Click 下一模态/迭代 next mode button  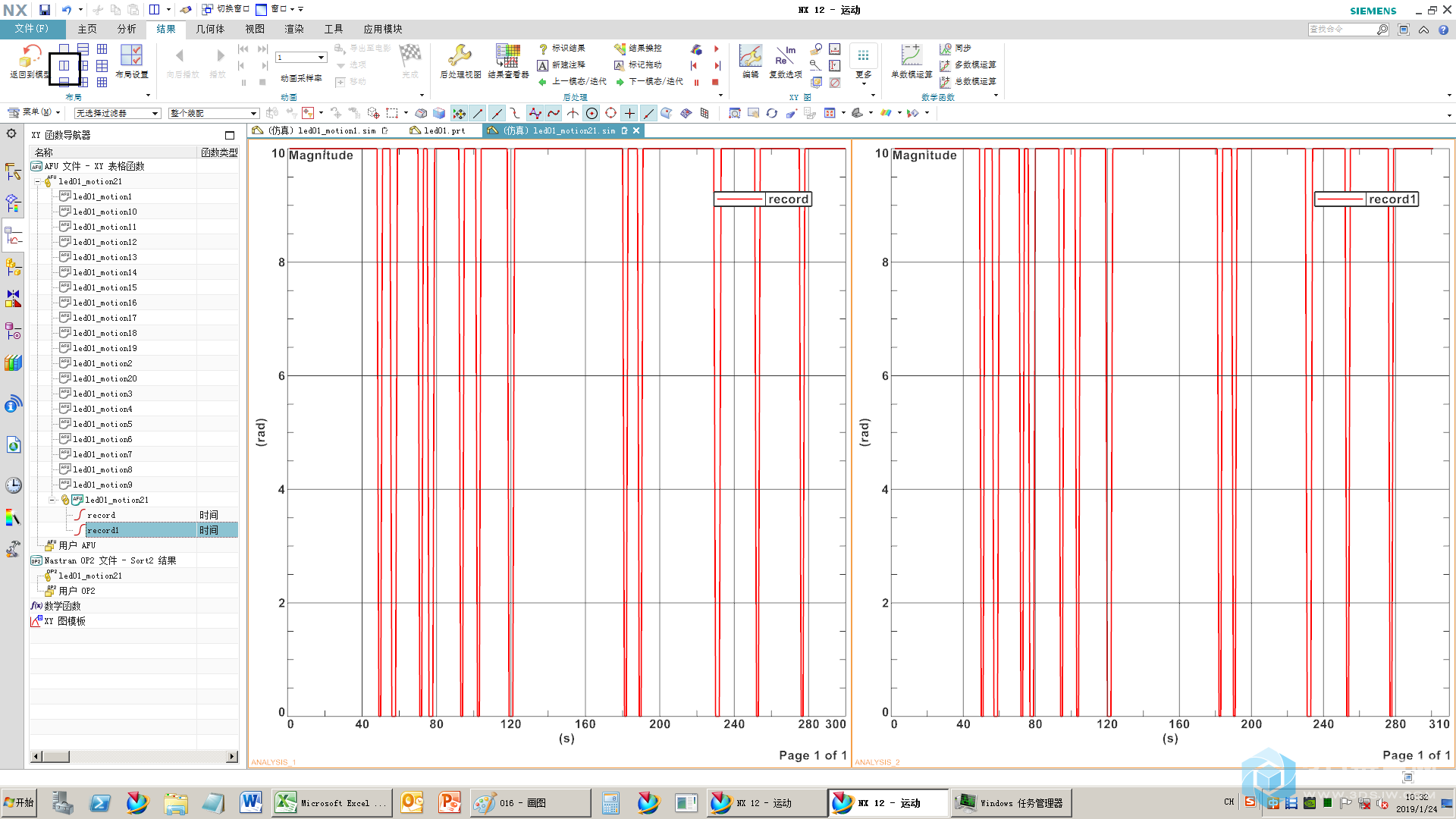649,82
